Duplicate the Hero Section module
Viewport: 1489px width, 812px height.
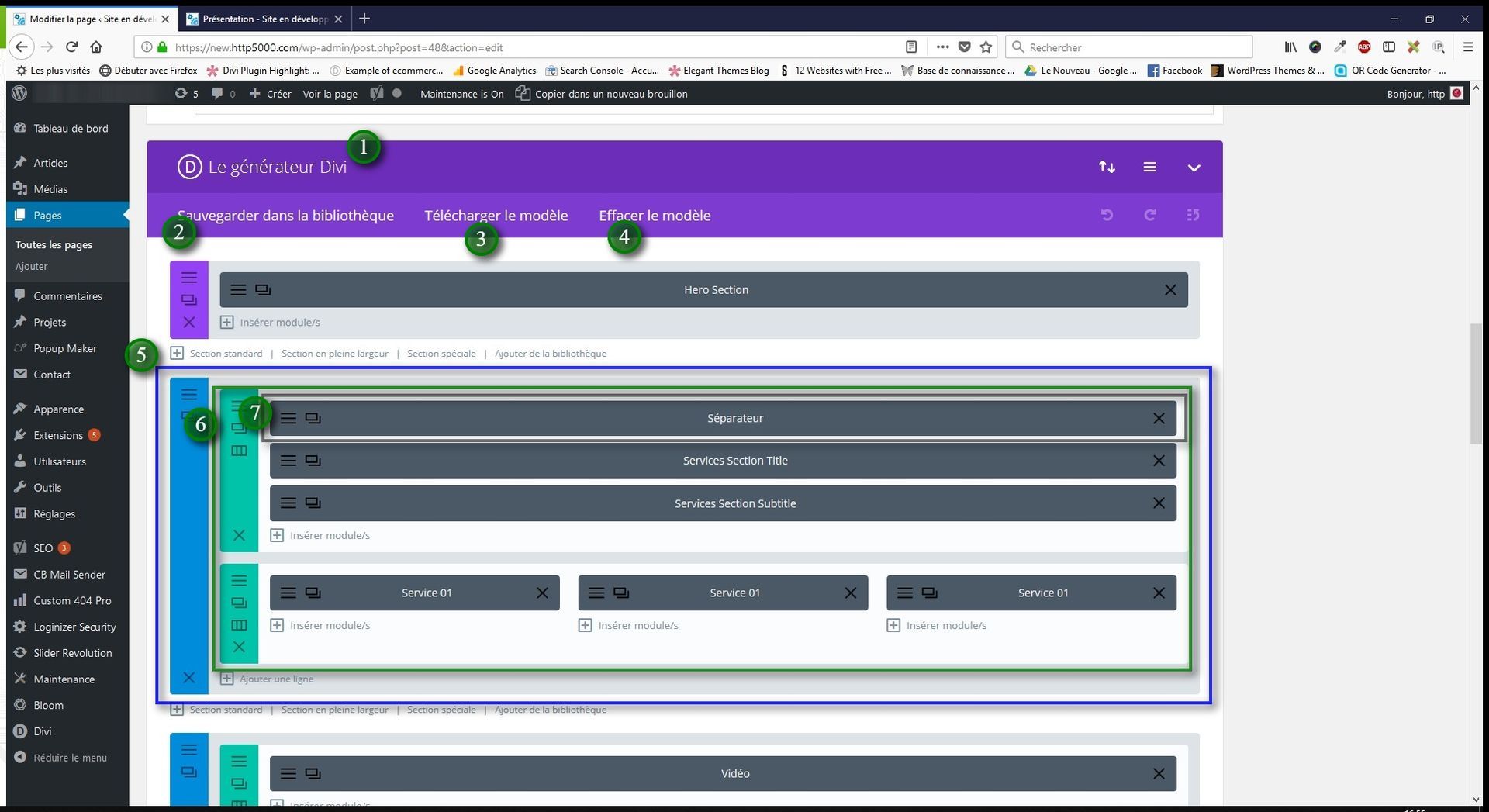click(263, 290)
